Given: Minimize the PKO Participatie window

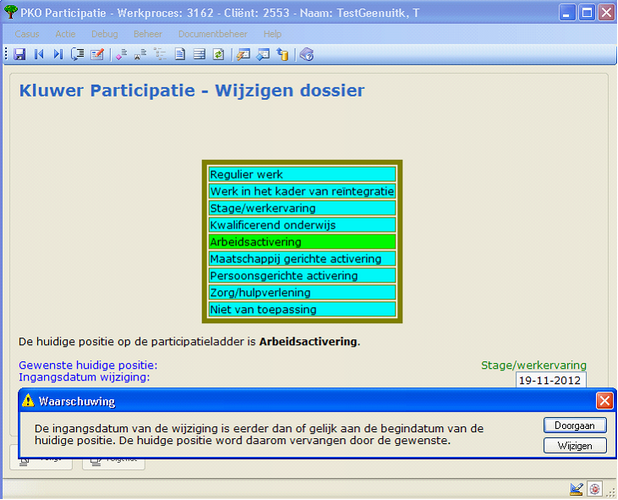Looking at the screenshot, I should coord(567,13).
